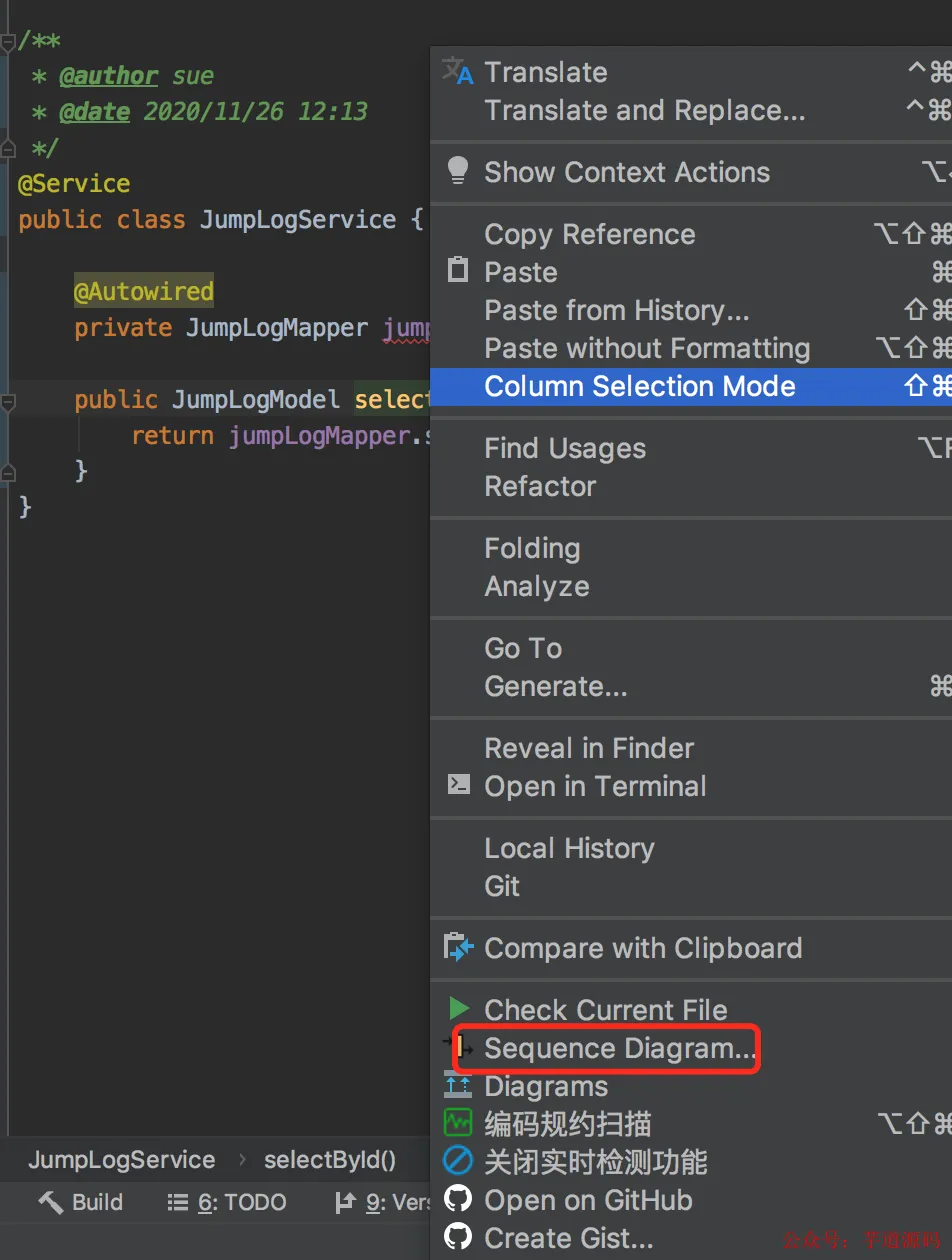This screenshot has width=952, height=1260.
Task: Collapse the selectById method fold marker
Action: [8, 402]
